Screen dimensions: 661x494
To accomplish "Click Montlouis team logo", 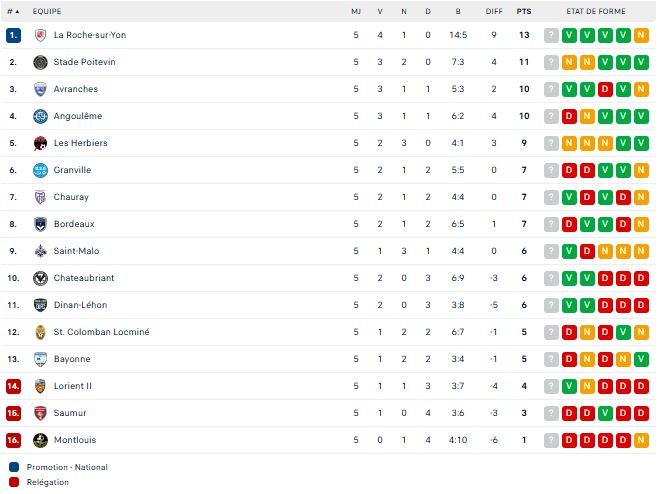I will pyautogui.click(x=40, y=440).
